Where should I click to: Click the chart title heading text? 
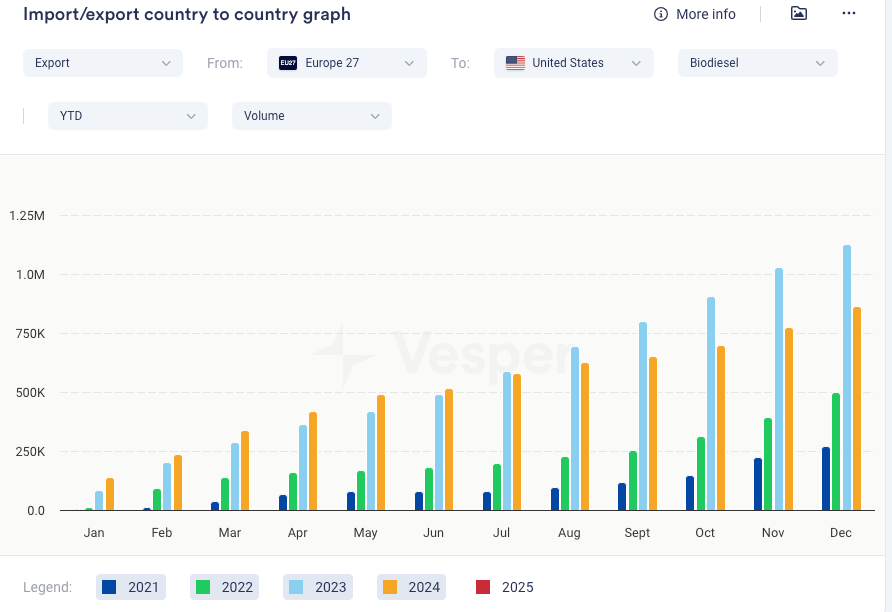[x=187, y=15]
